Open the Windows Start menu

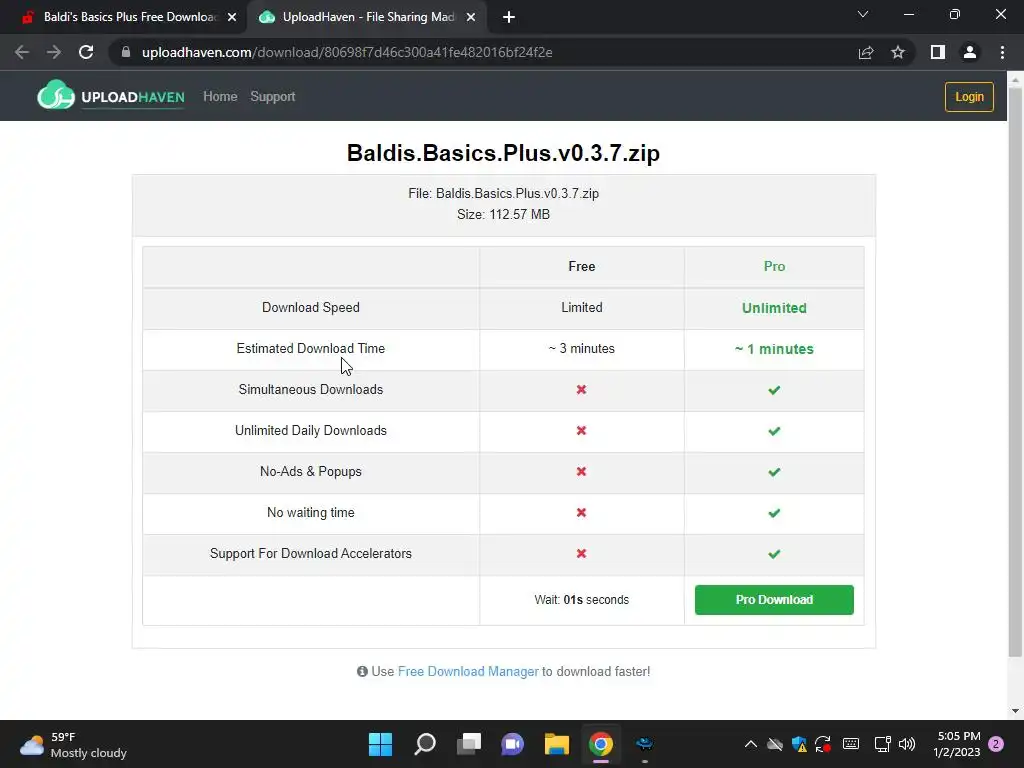380,744
